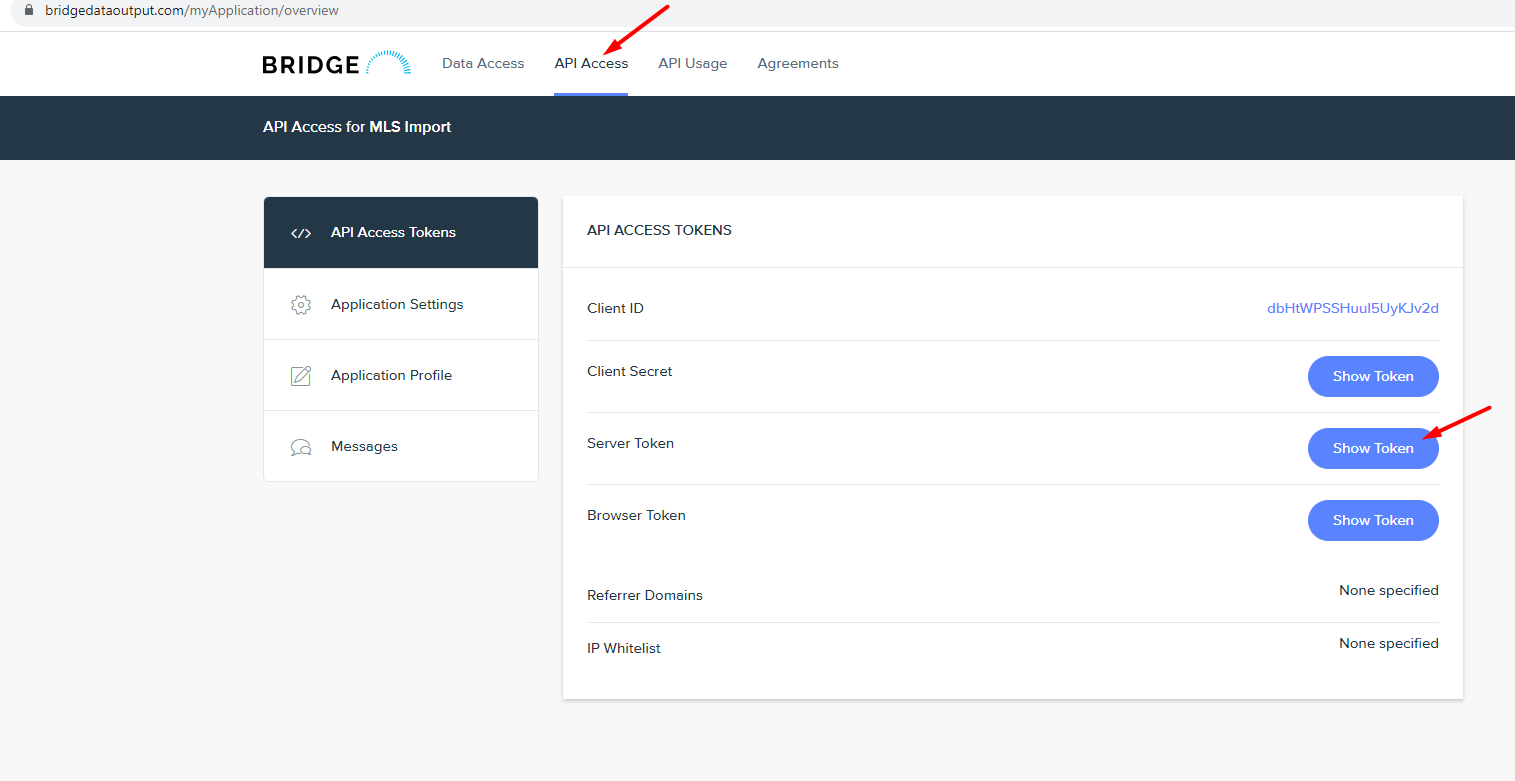
Task: Show the Browser Token
Action: pyautogui.click(x=1373, y=520)
